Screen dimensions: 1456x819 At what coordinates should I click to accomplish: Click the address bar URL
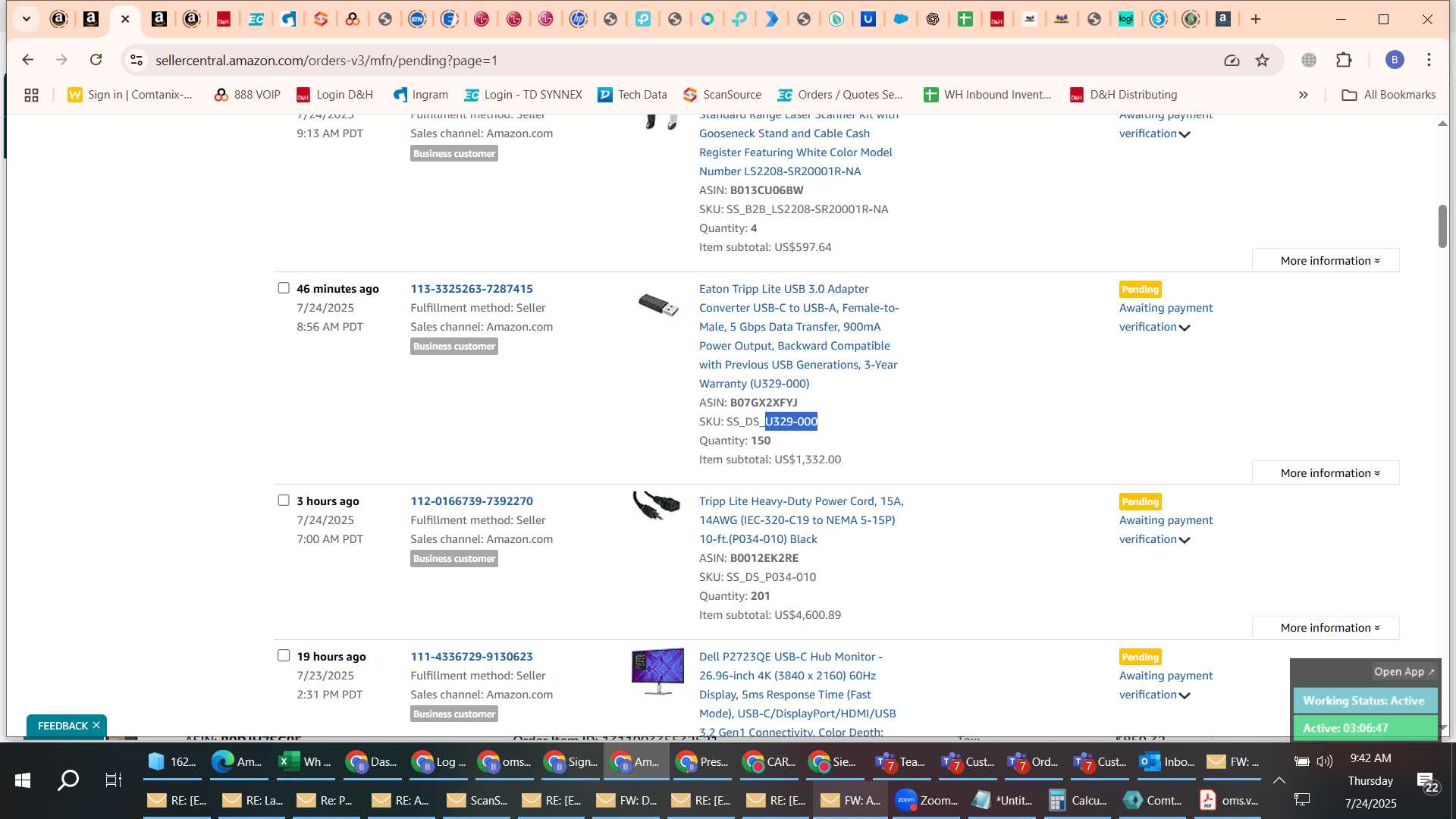[x=327, y=60]
